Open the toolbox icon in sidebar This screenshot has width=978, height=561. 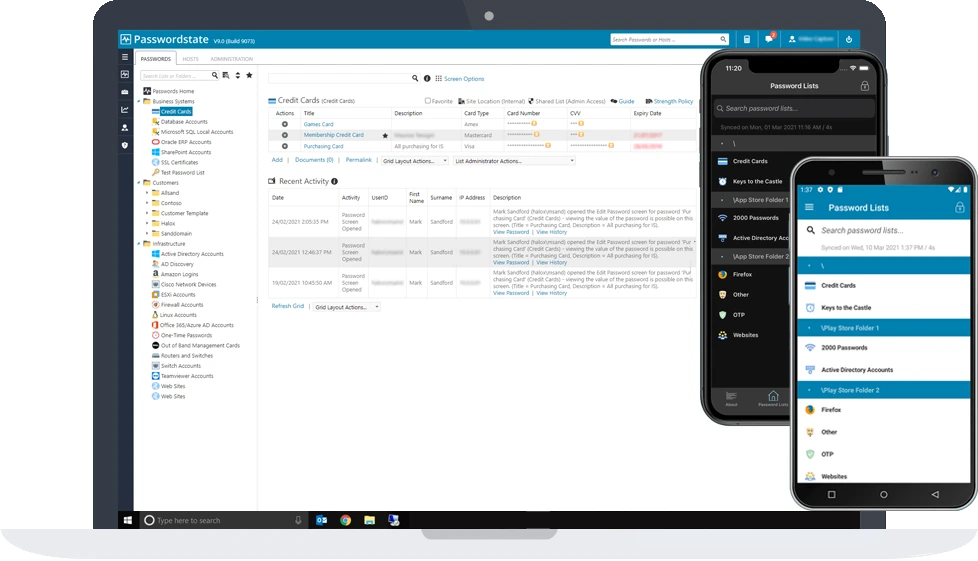pyautogui.click(x=125, y=92)
